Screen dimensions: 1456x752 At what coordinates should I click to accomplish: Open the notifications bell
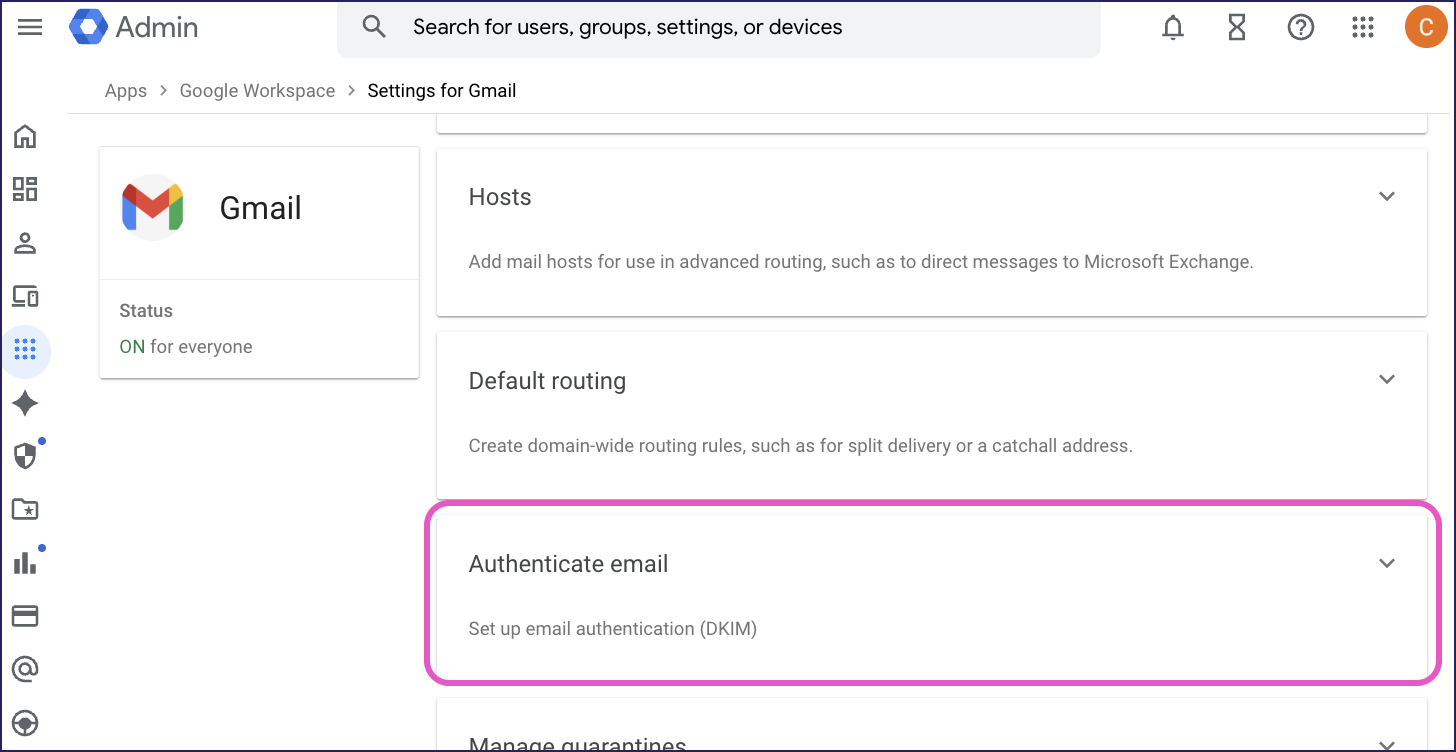pyautogui.click(x=1173, y=28)
